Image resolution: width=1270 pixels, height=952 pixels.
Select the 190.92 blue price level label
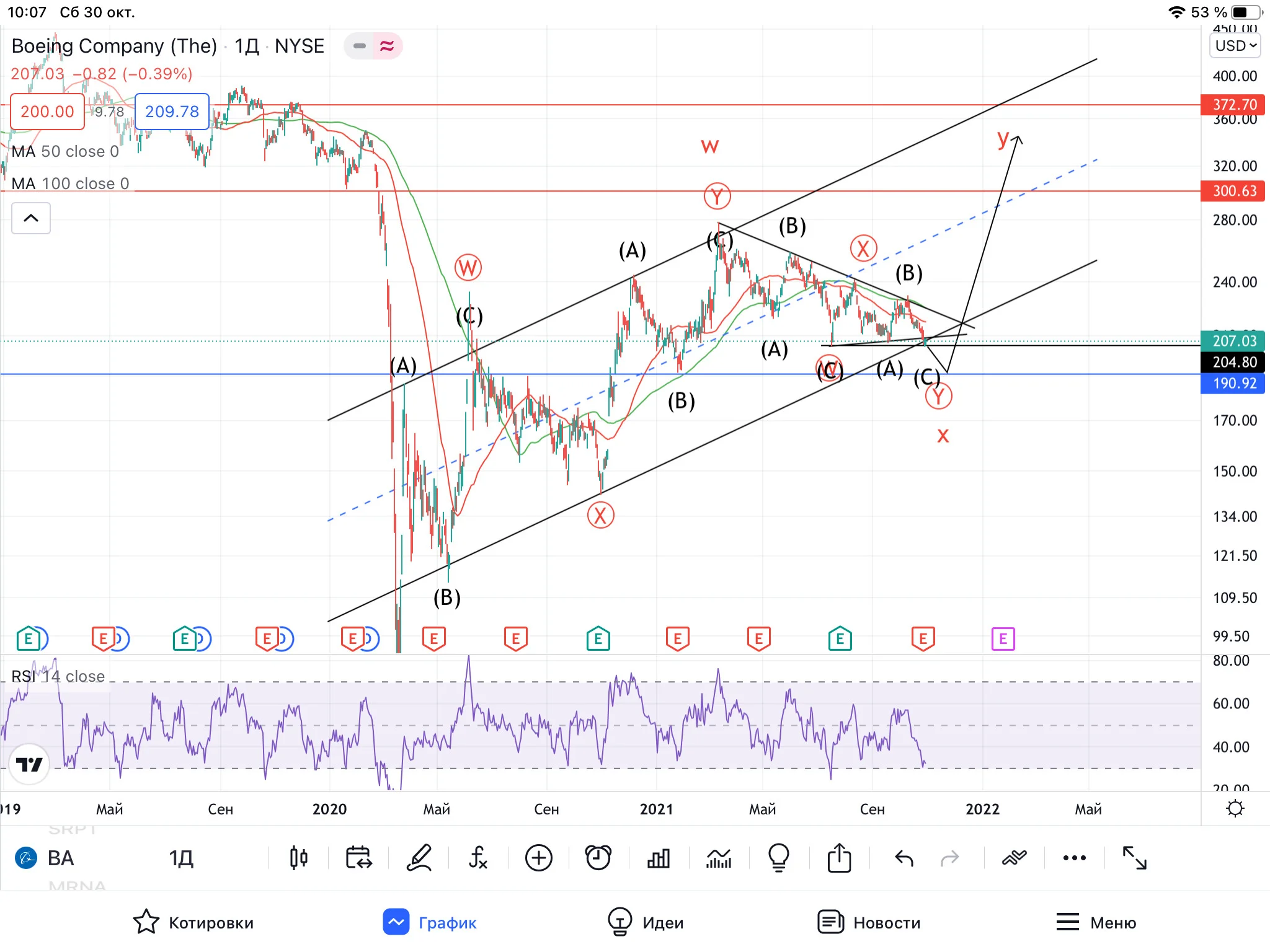[x=1232, y=383]
